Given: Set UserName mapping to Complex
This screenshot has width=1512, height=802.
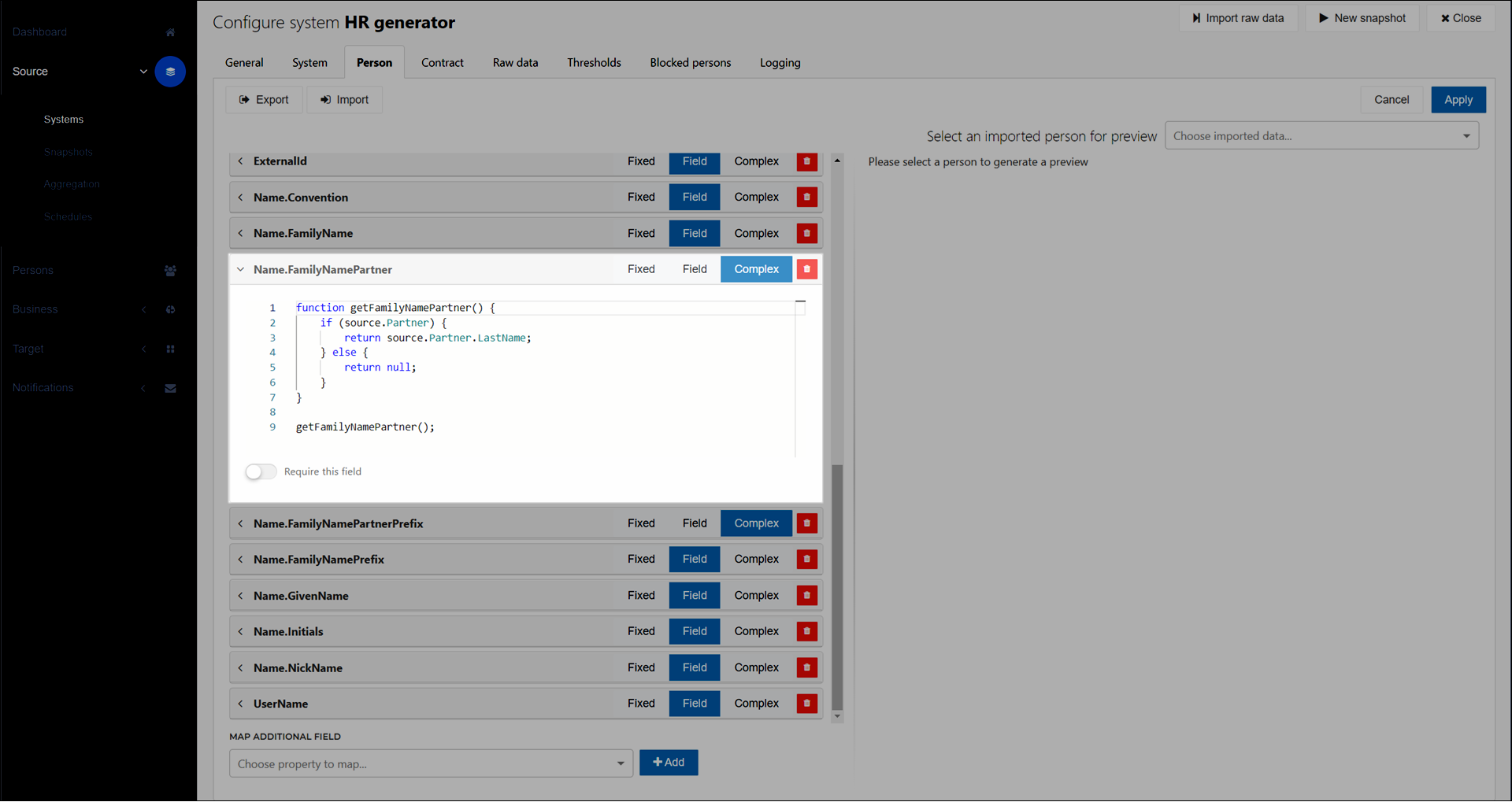Looking at the screenshot, I should point(756,704).
